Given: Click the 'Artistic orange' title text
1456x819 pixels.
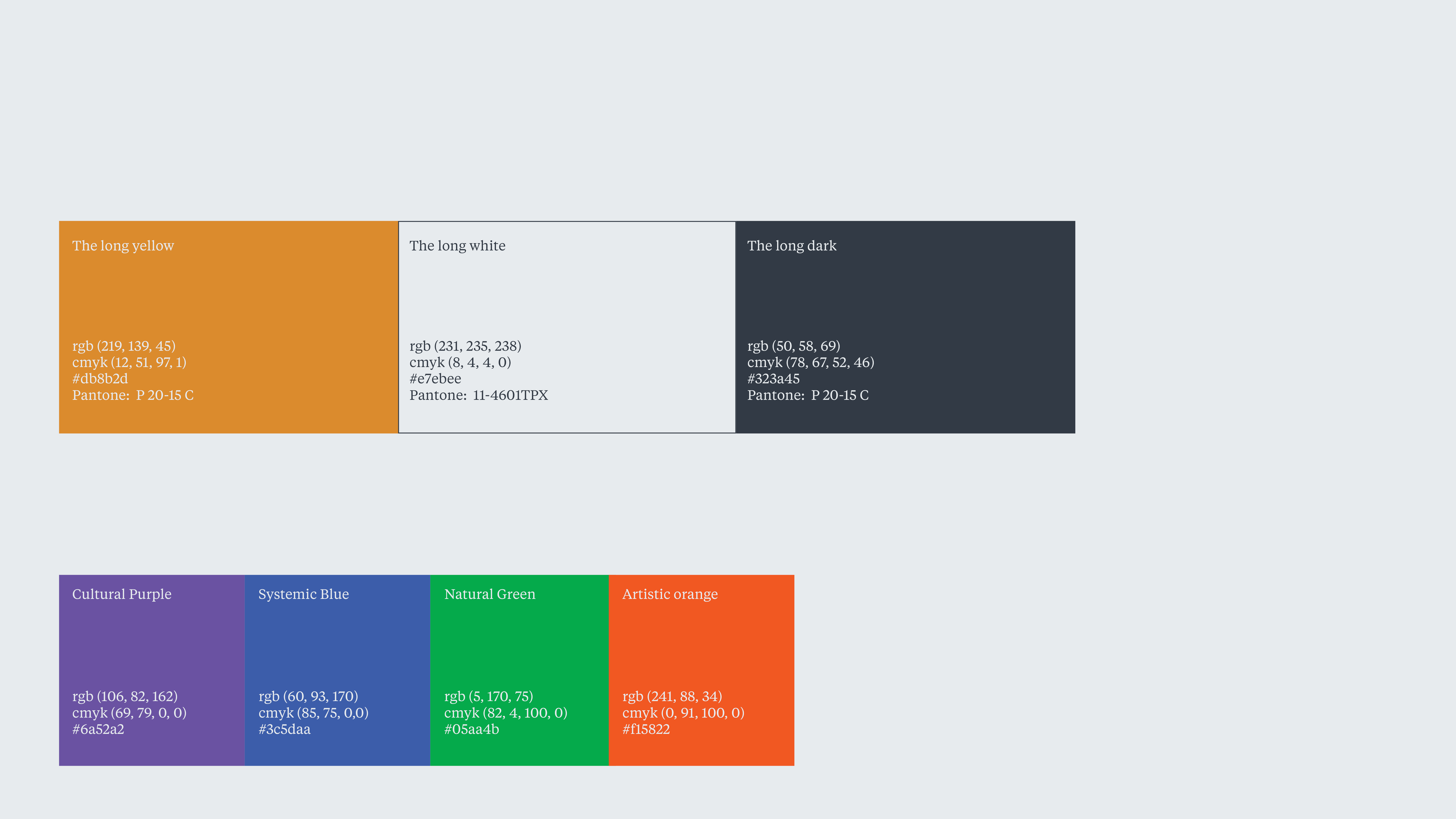Looking at the screenshot, I should [670, 594].
